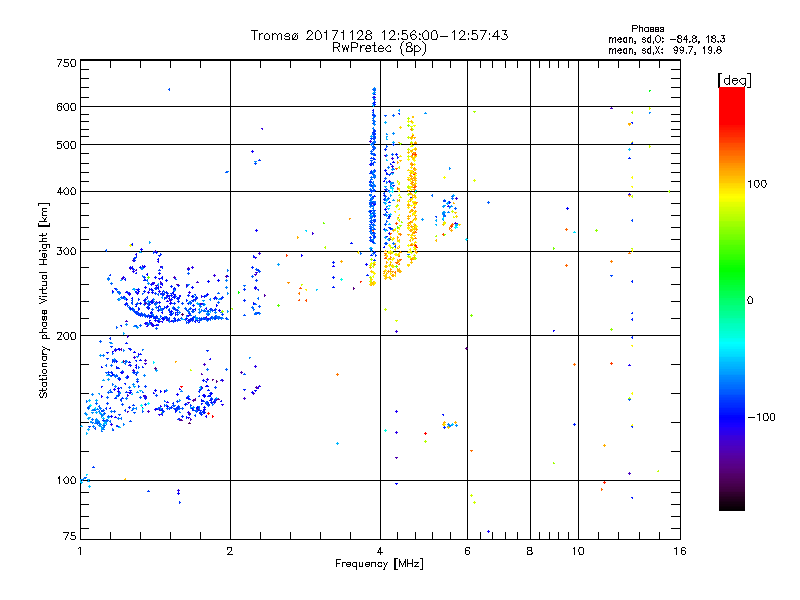Click the x-axis tick label '16'
Viewport: 800px width, 600px height.
pos(680,551)
